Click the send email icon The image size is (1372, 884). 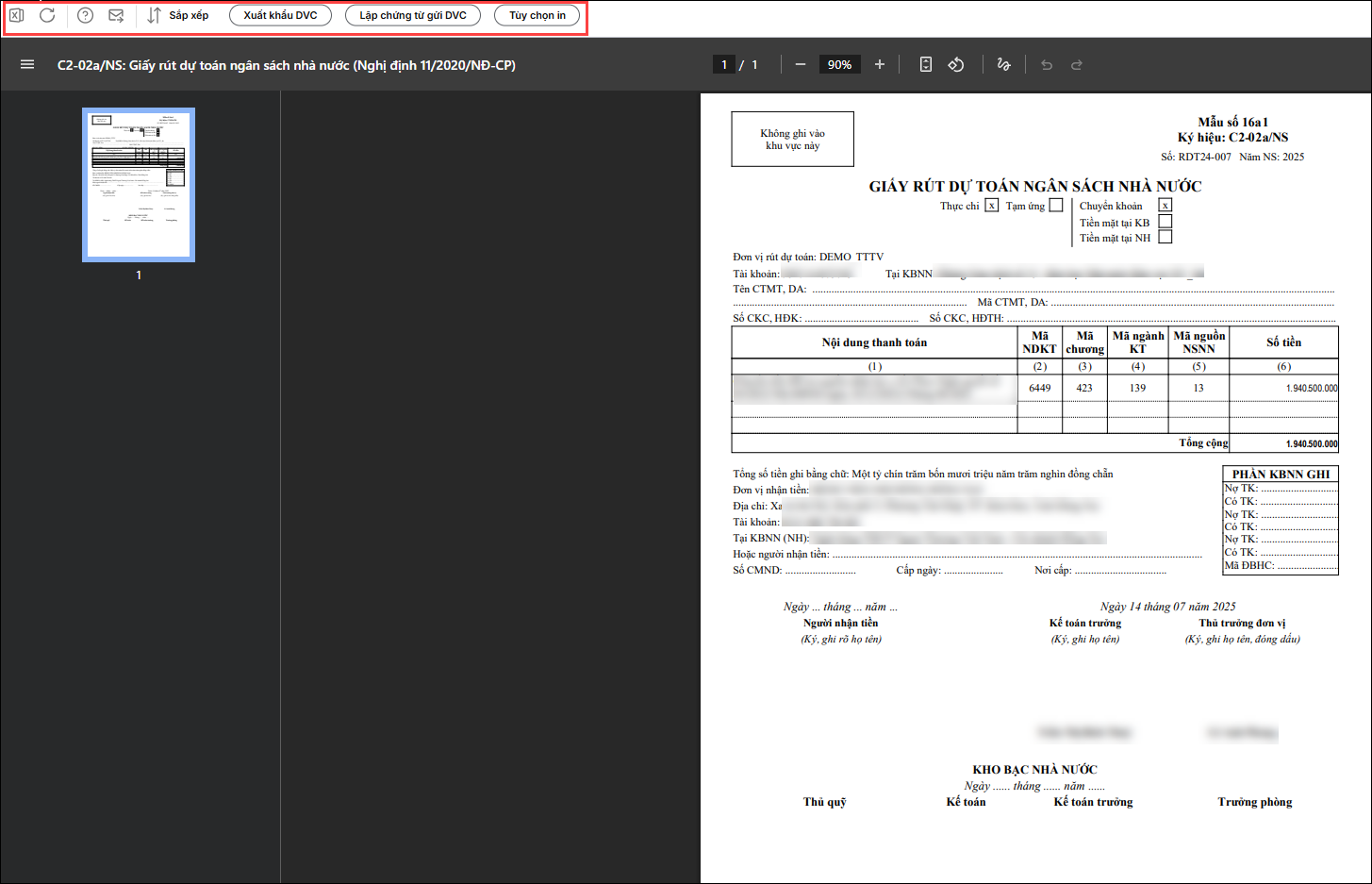point(116,15)
